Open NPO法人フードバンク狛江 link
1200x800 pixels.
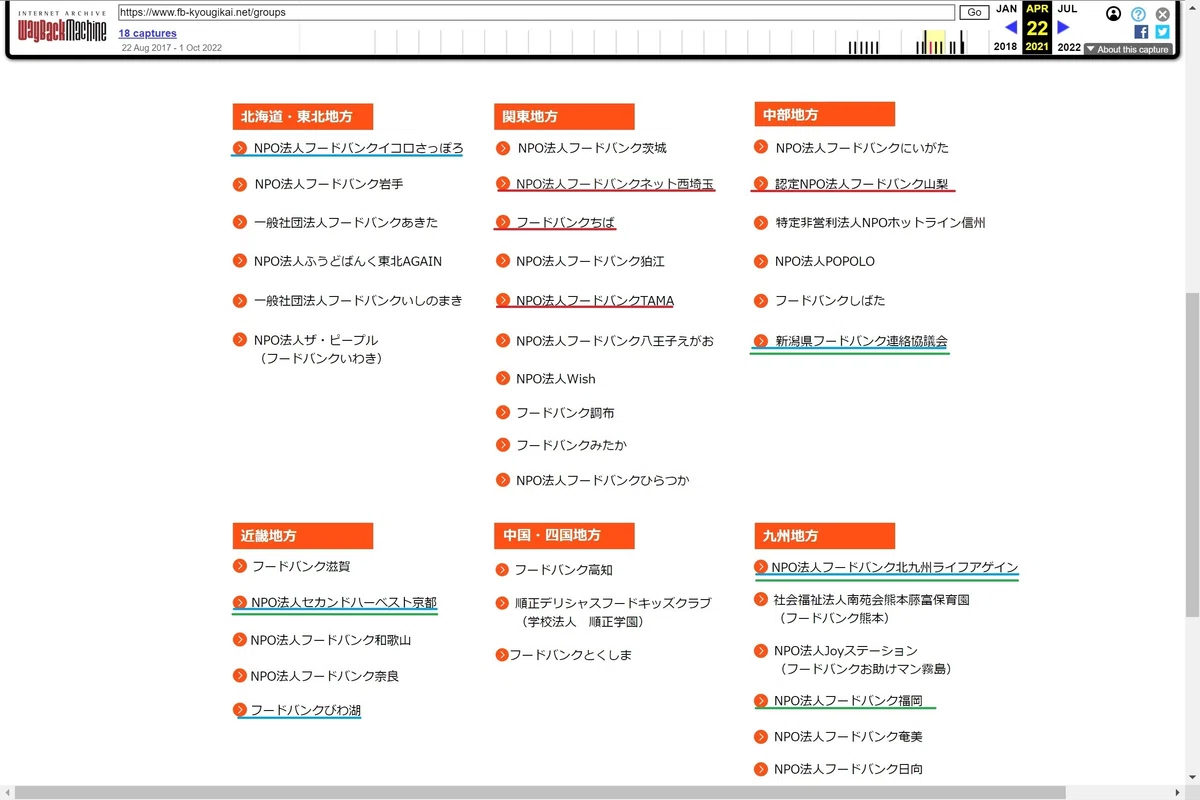click(590, 261)
